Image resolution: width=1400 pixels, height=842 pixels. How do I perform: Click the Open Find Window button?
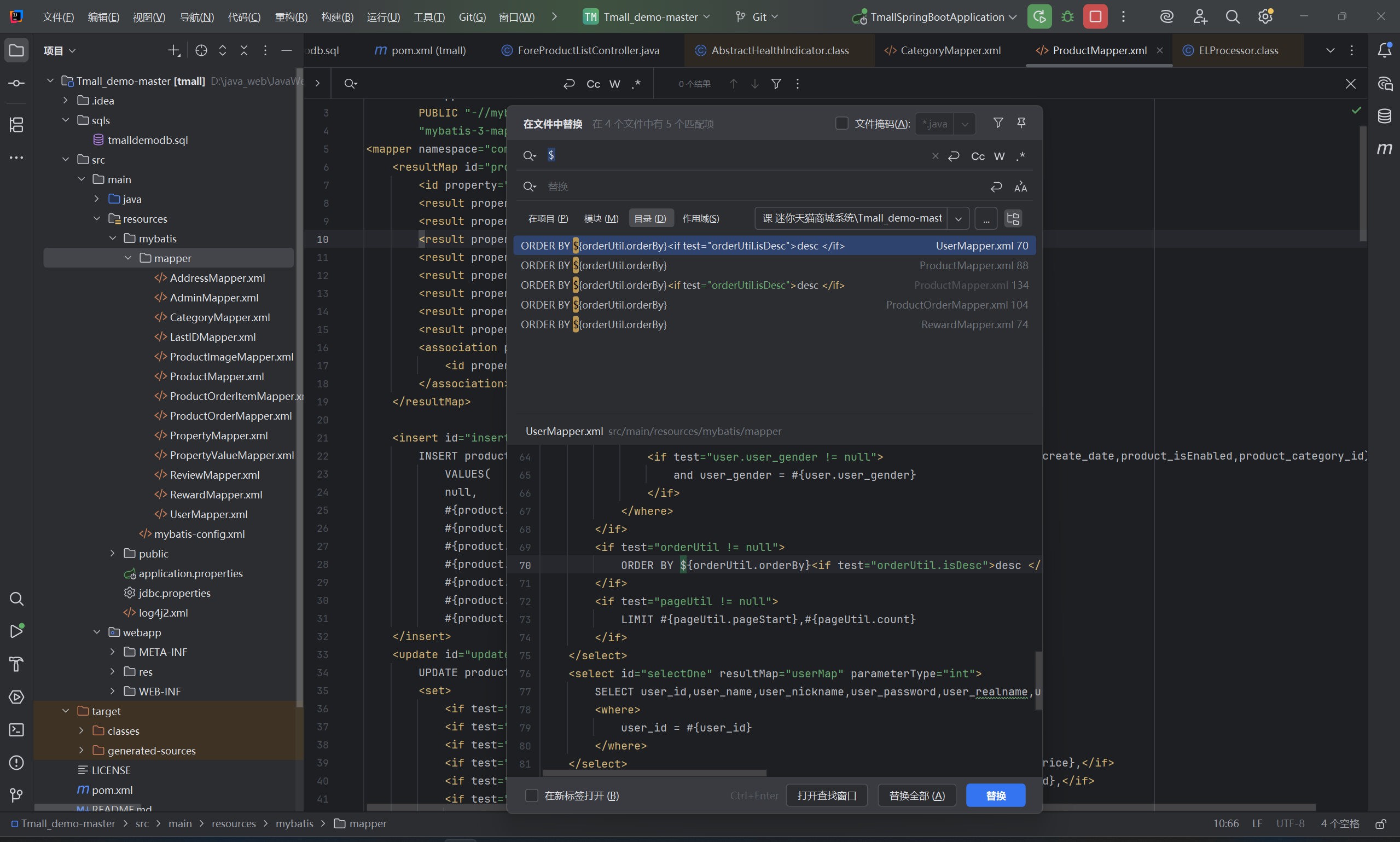click(x=827, y=795)
